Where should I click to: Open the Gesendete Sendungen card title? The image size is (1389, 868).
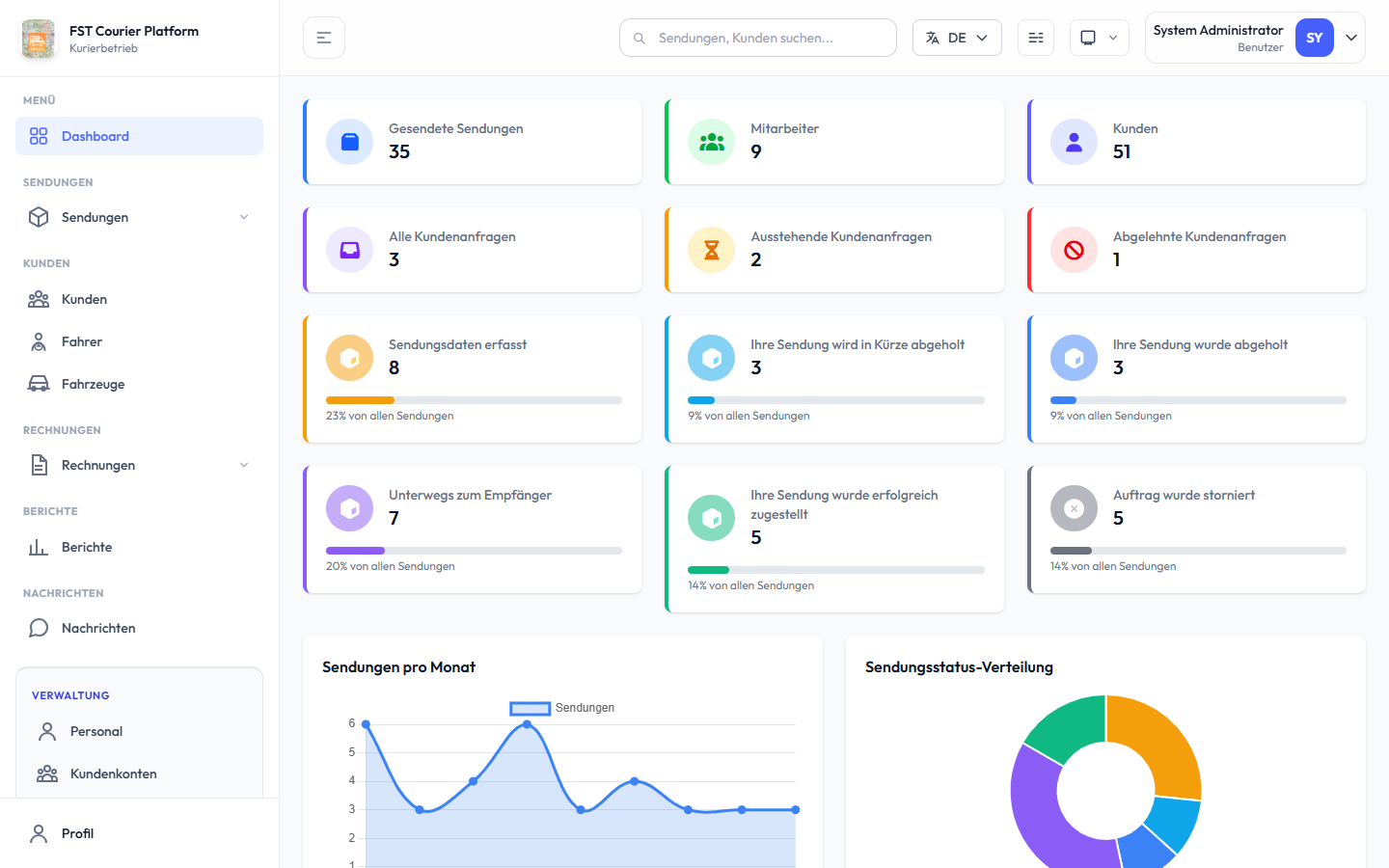point(456,128)
